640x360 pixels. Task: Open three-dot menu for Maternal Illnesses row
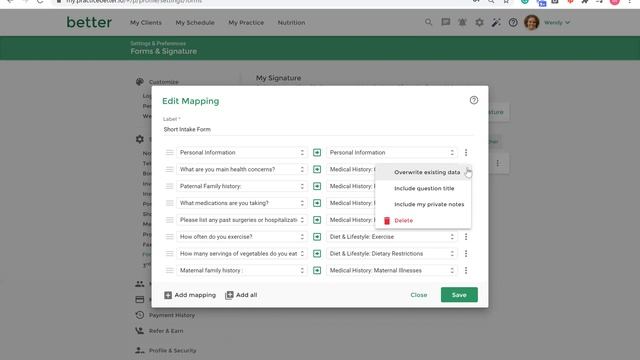click(466, 270)
